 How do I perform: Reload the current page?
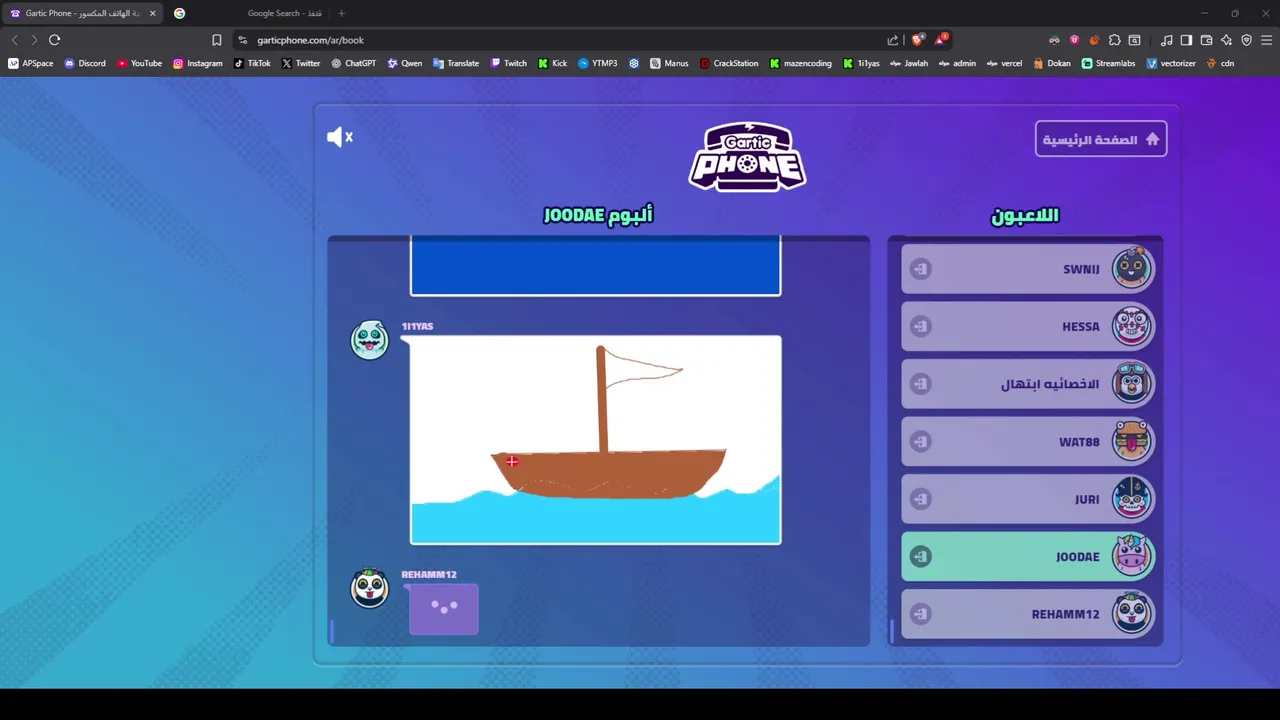(54, 40)
